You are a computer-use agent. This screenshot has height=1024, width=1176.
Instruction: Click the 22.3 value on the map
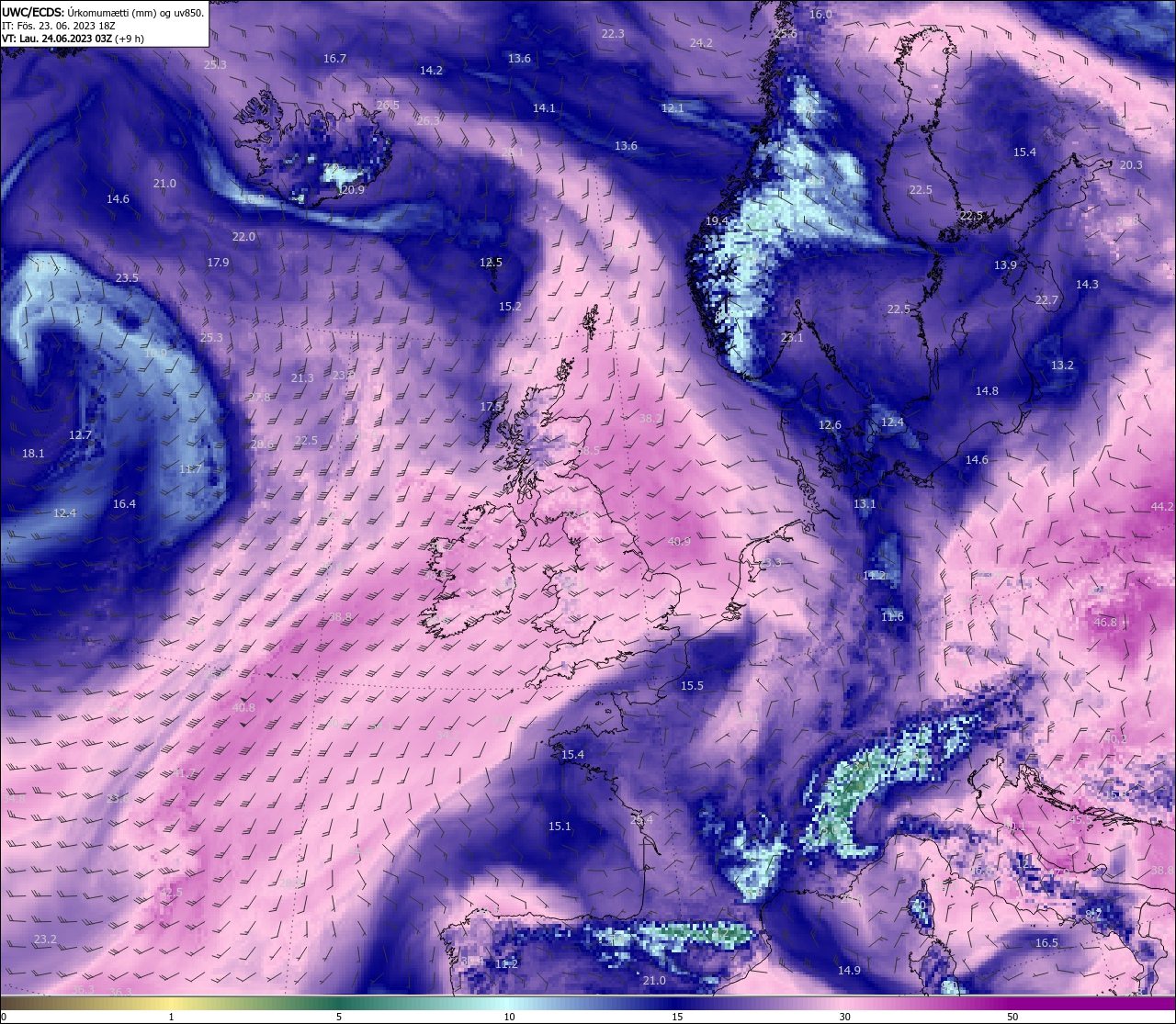(x=613, y=34)
